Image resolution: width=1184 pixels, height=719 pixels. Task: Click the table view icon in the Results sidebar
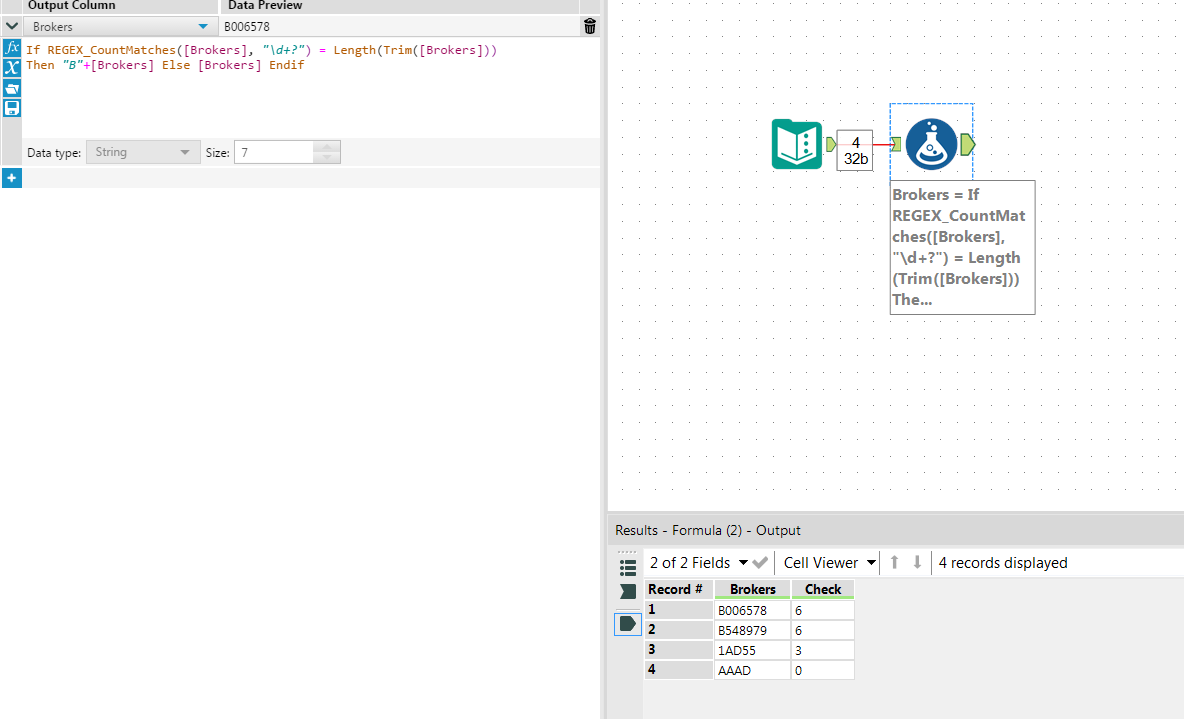[627, 566]
